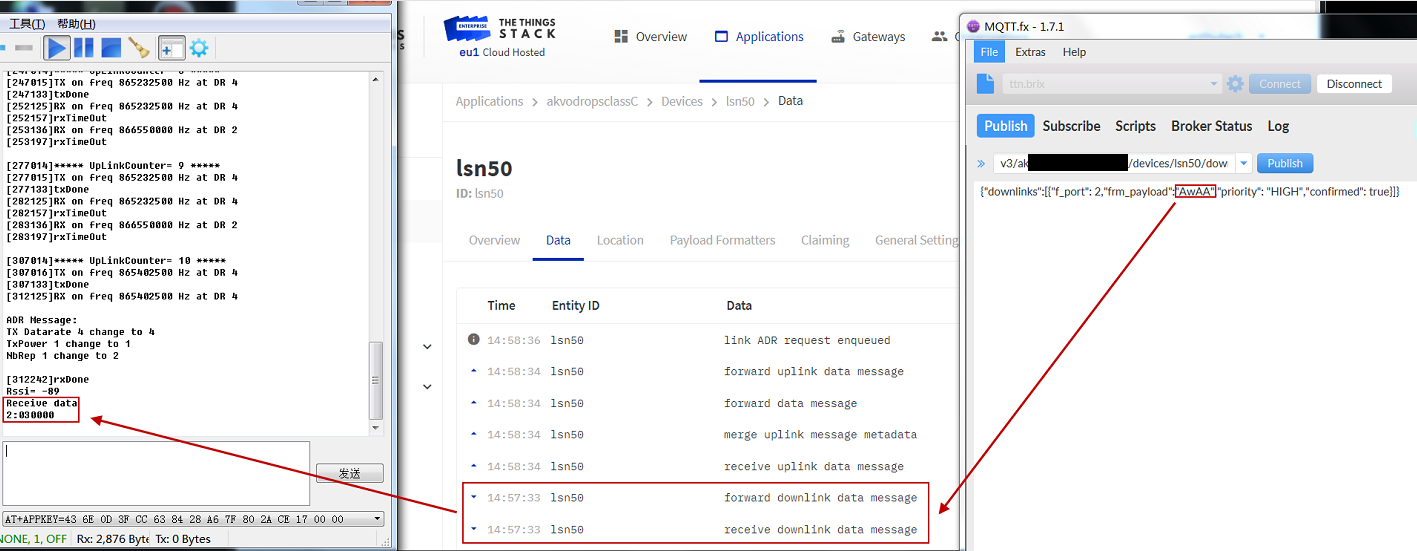1417x551 pixels.
Task: Click uplink arrow on forward data message row
Action: 474,403
